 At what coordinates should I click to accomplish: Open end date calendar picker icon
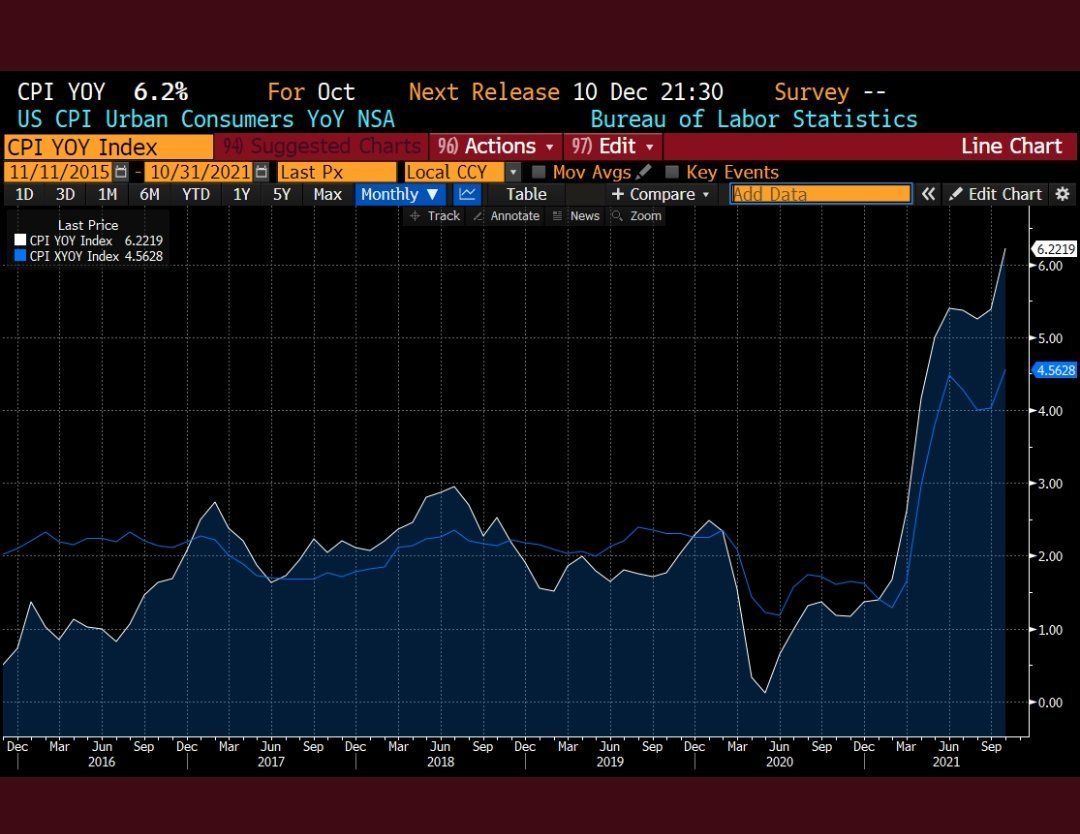click(261, 172)
